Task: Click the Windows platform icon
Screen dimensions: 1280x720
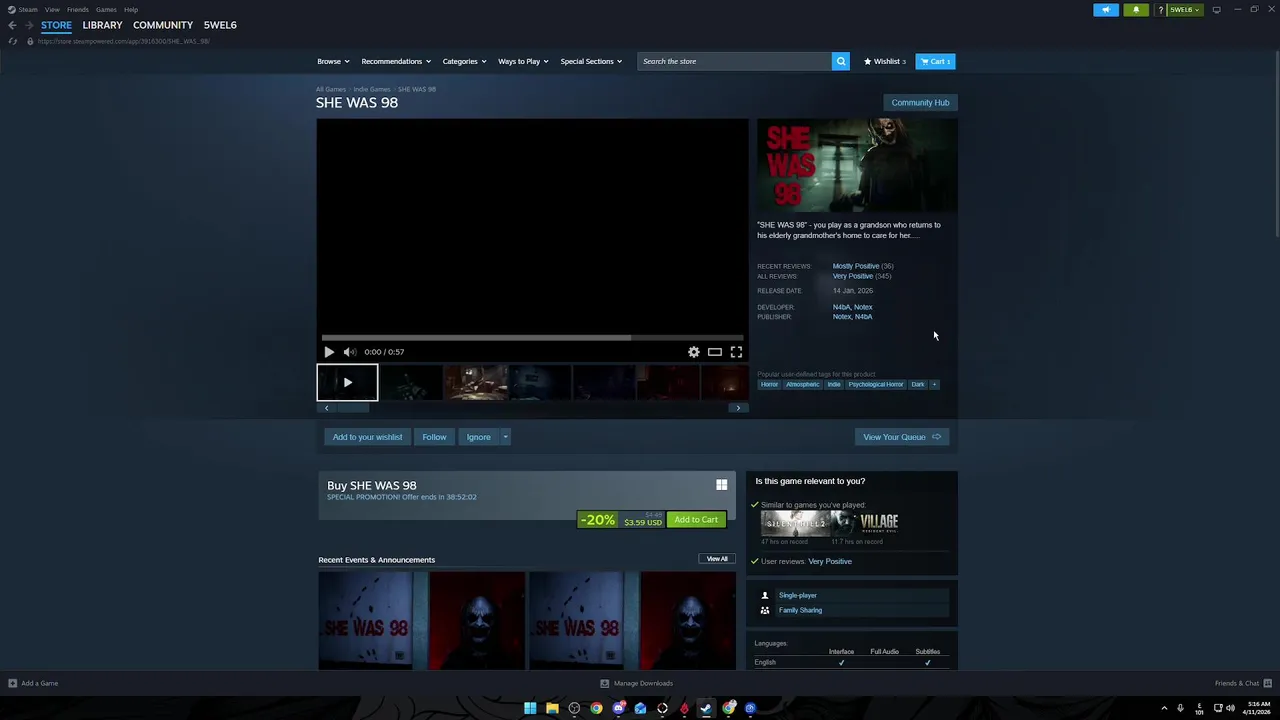Action: pos(721,485)
